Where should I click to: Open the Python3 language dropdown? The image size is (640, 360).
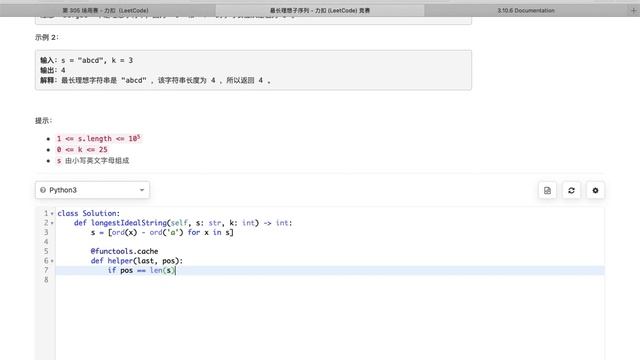pos(93,190)
